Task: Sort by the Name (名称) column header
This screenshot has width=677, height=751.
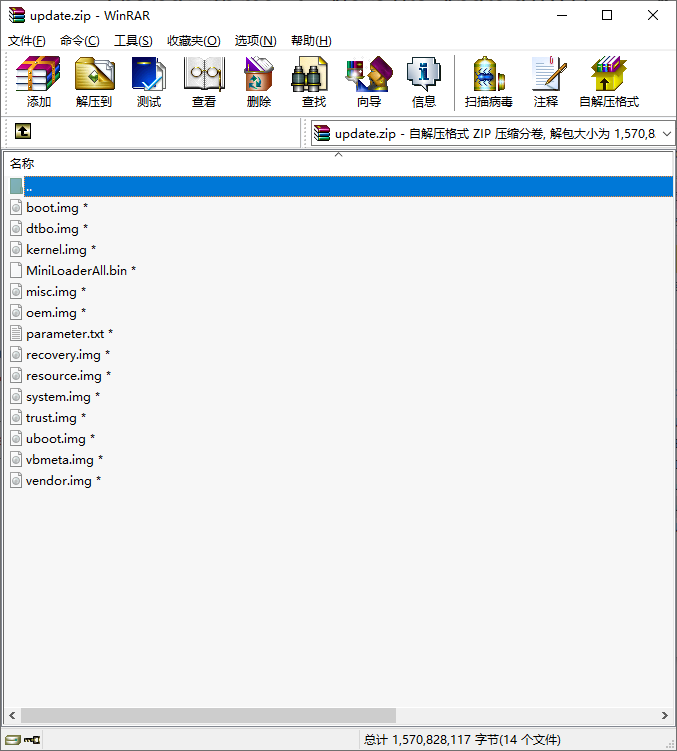Action: click(x=22, y=163)
